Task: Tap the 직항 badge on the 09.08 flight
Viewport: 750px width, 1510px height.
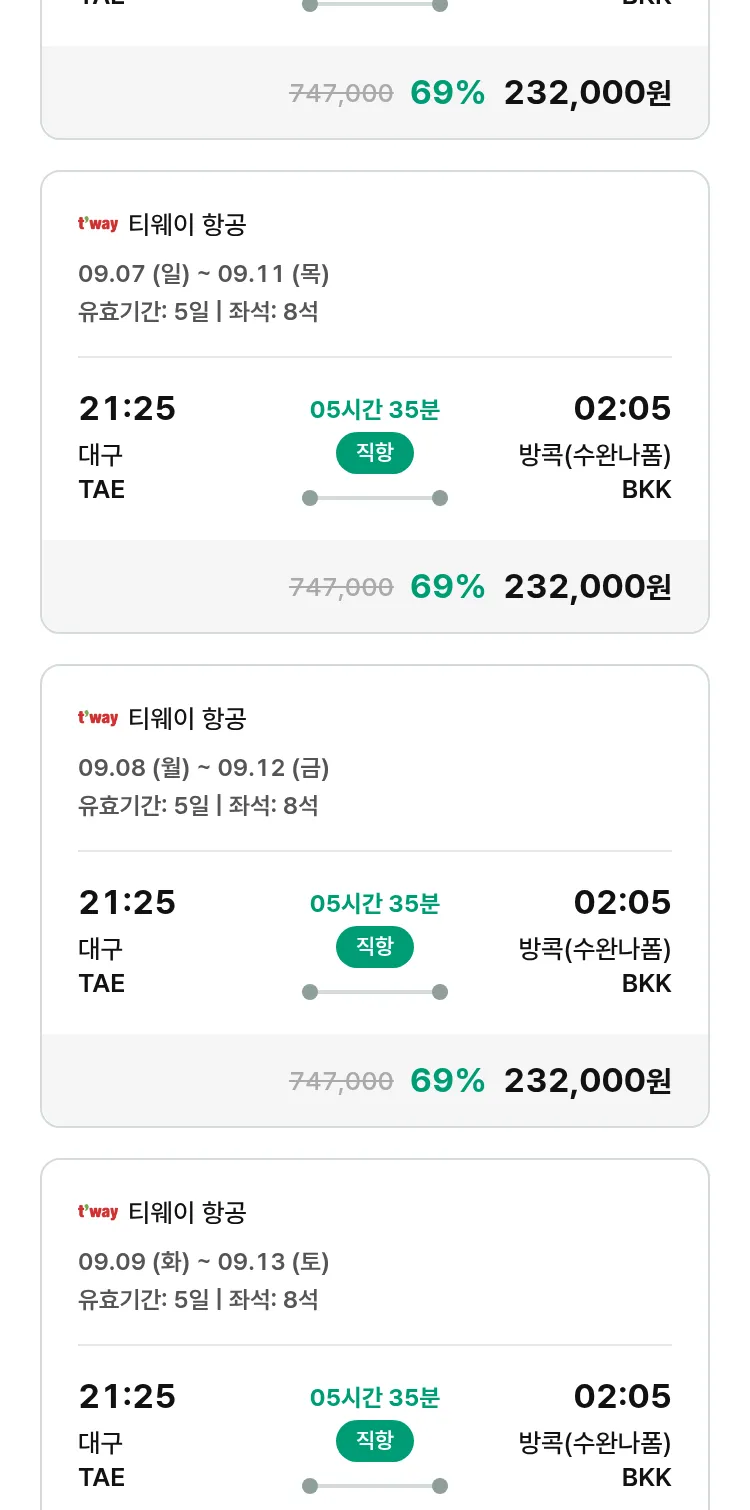Action: click(375, 947)
